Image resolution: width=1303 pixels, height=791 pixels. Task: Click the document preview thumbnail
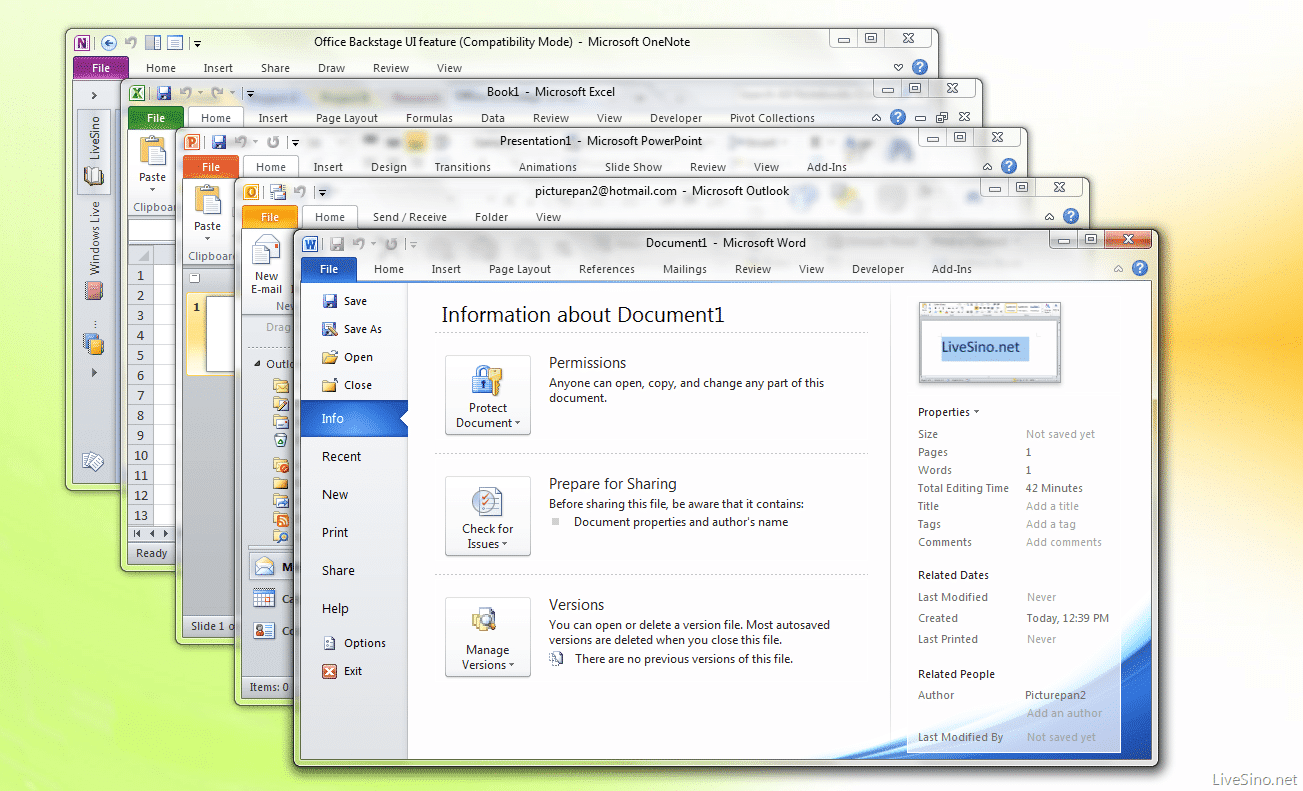point(989,343)
